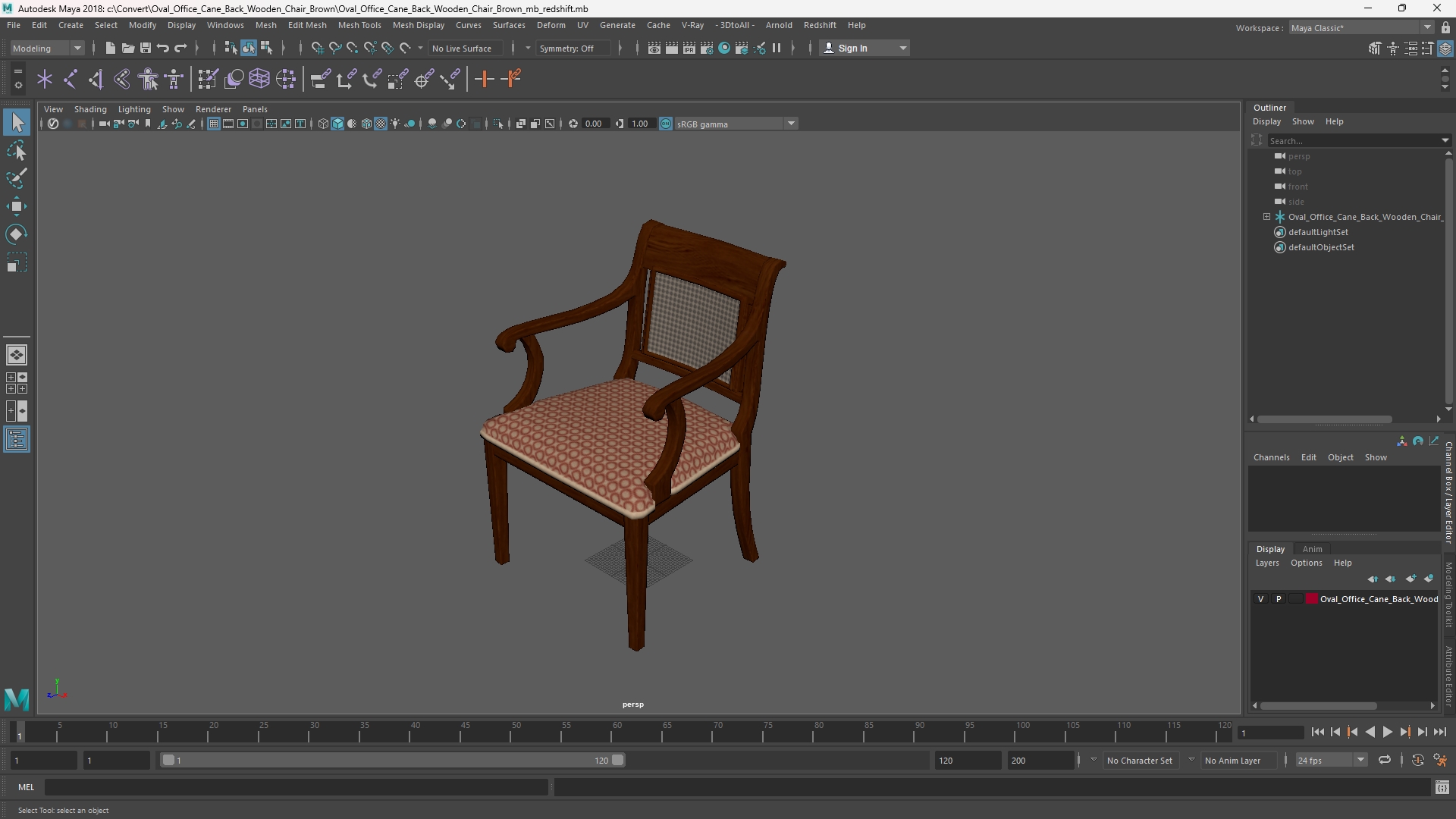
Task: Open the Mesh Tools menu
Action: [359, 25]
